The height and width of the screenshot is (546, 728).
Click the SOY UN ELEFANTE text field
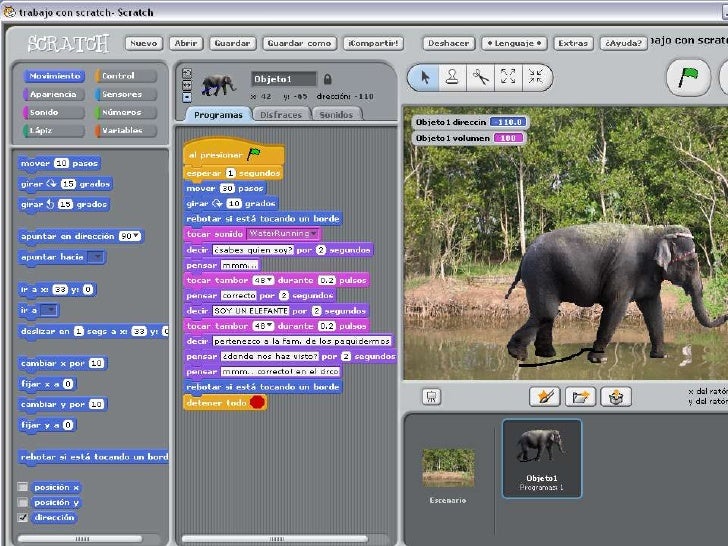(251, 311)
